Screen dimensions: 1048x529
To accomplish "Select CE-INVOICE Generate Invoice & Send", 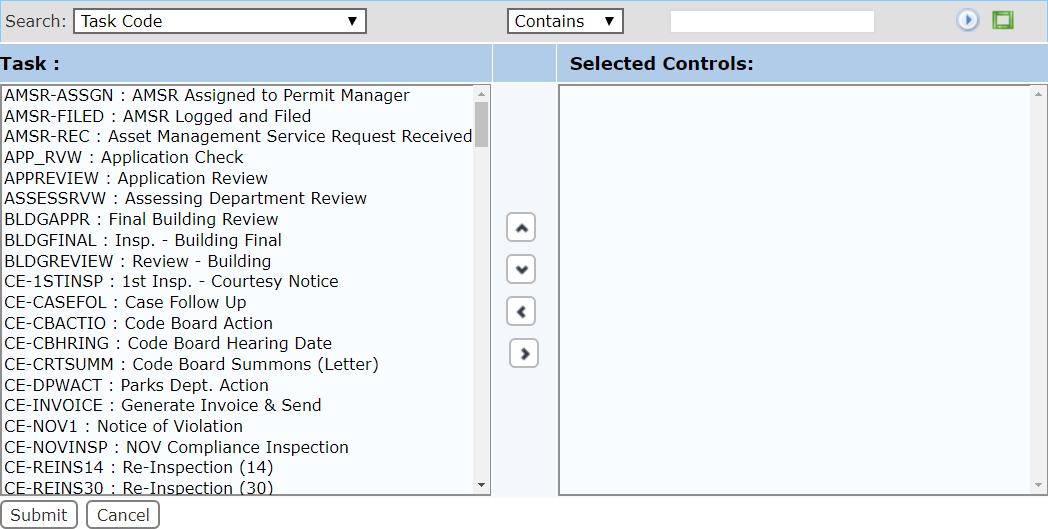I will click(163, 406).
